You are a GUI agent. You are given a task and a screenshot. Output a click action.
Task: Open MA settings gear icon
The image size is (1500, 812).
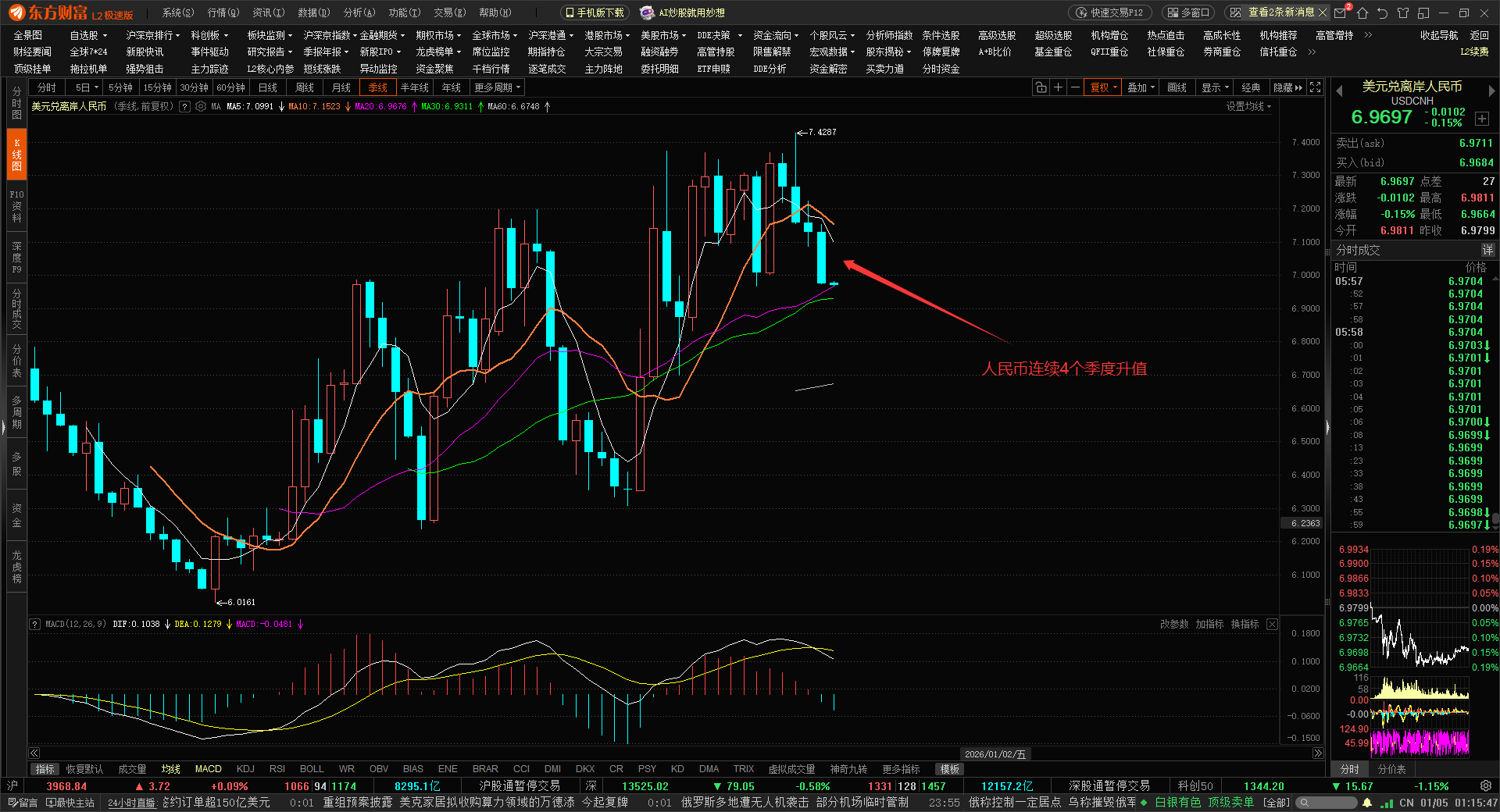coord(201,106)
